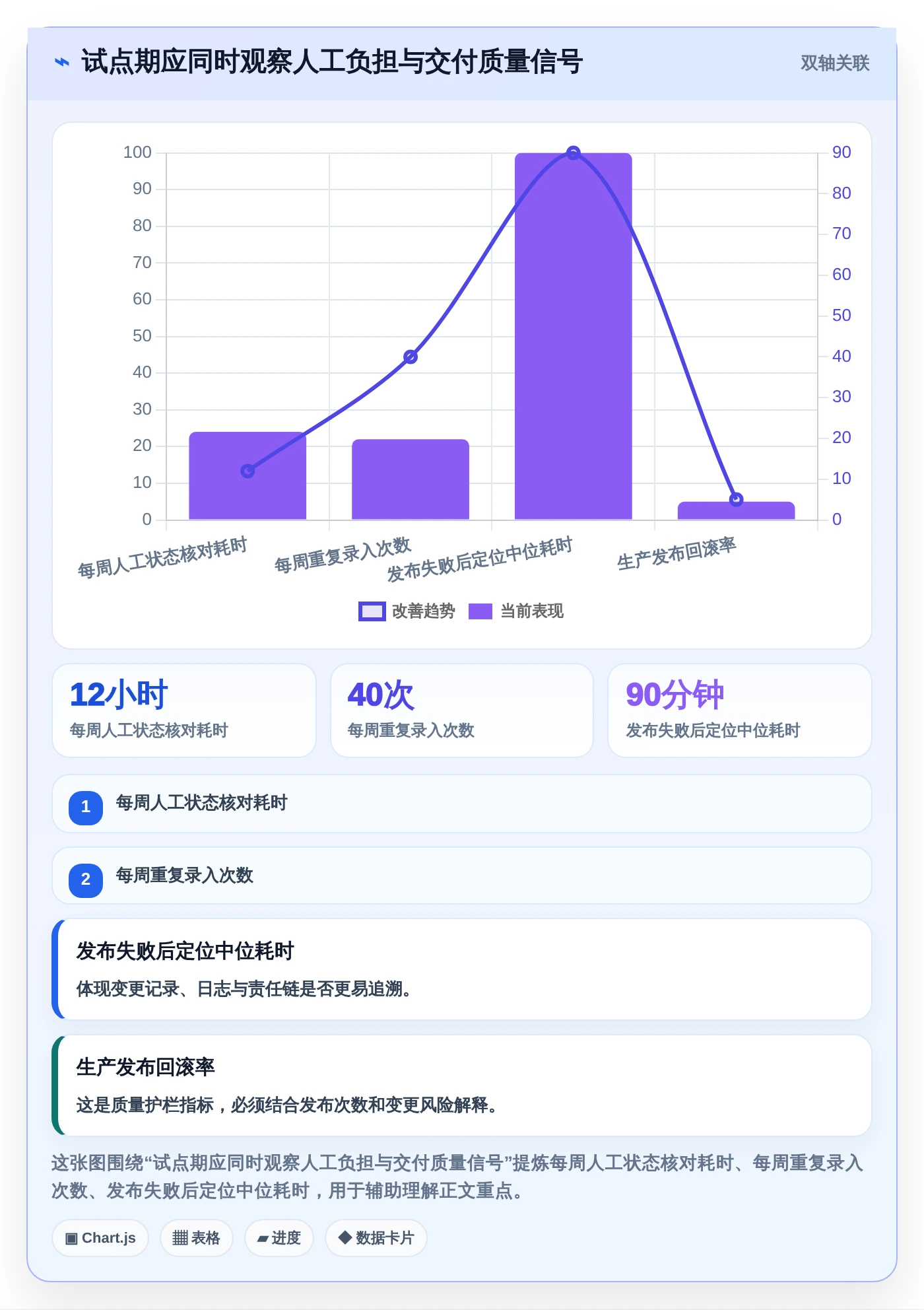Click the x-axis label 每周人工状态核对耗时
The width and height of the screenshot is (924, 1310).
(x=162, y=558)
